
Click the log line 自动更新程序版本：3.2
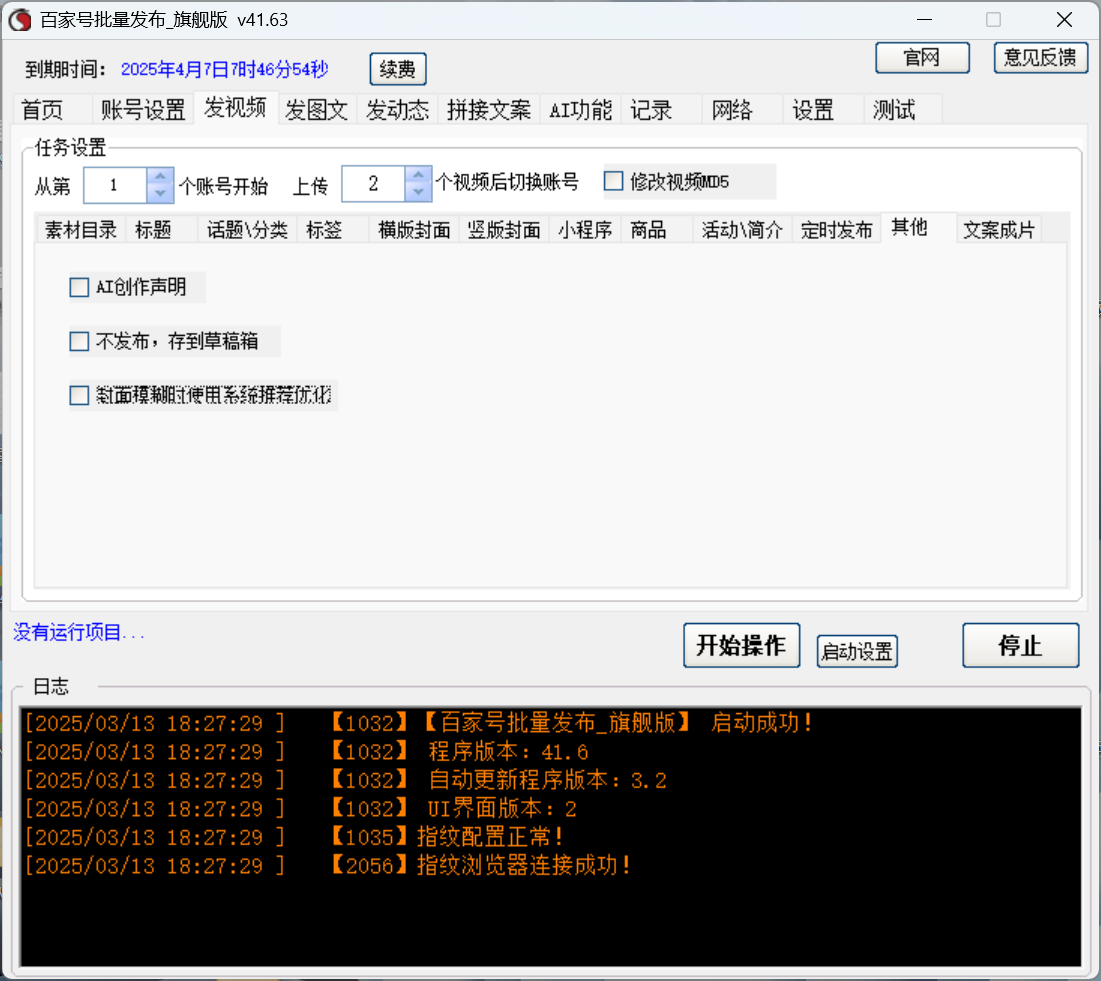click(345, 780)
